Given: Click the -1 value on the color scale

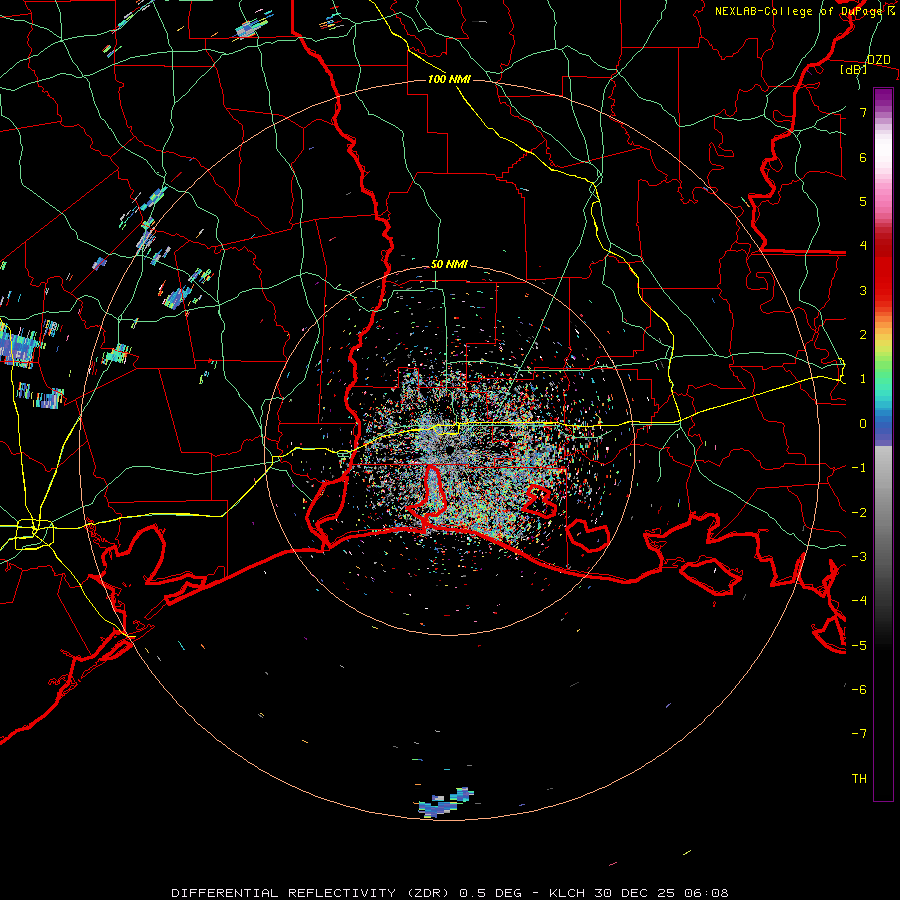Looking at the screenshot, I should (859, 468).
